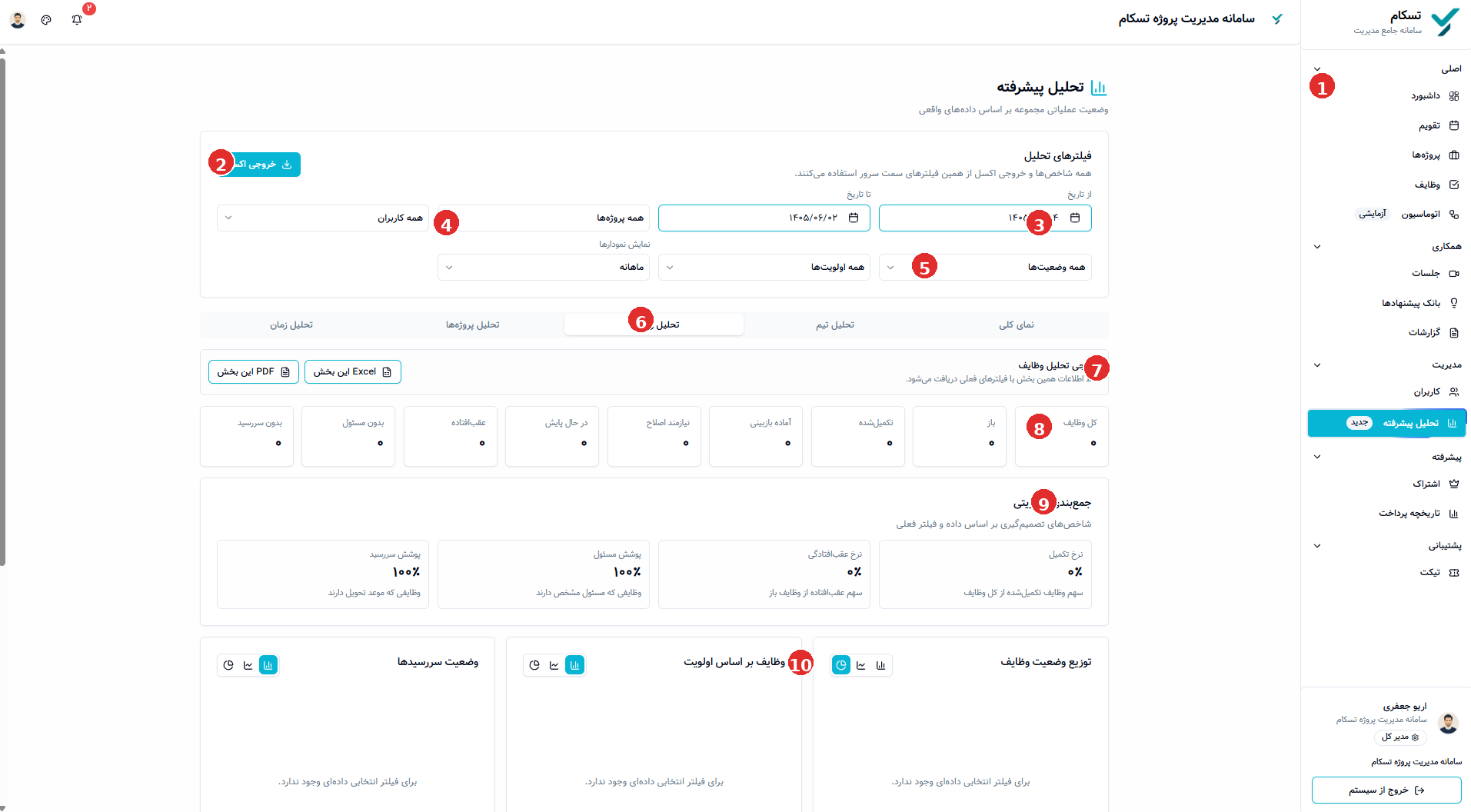The height and width of the screenshot is (812, 1471).
Task: Click خروج از سیستم button
Action: [x=1386, y=790]
